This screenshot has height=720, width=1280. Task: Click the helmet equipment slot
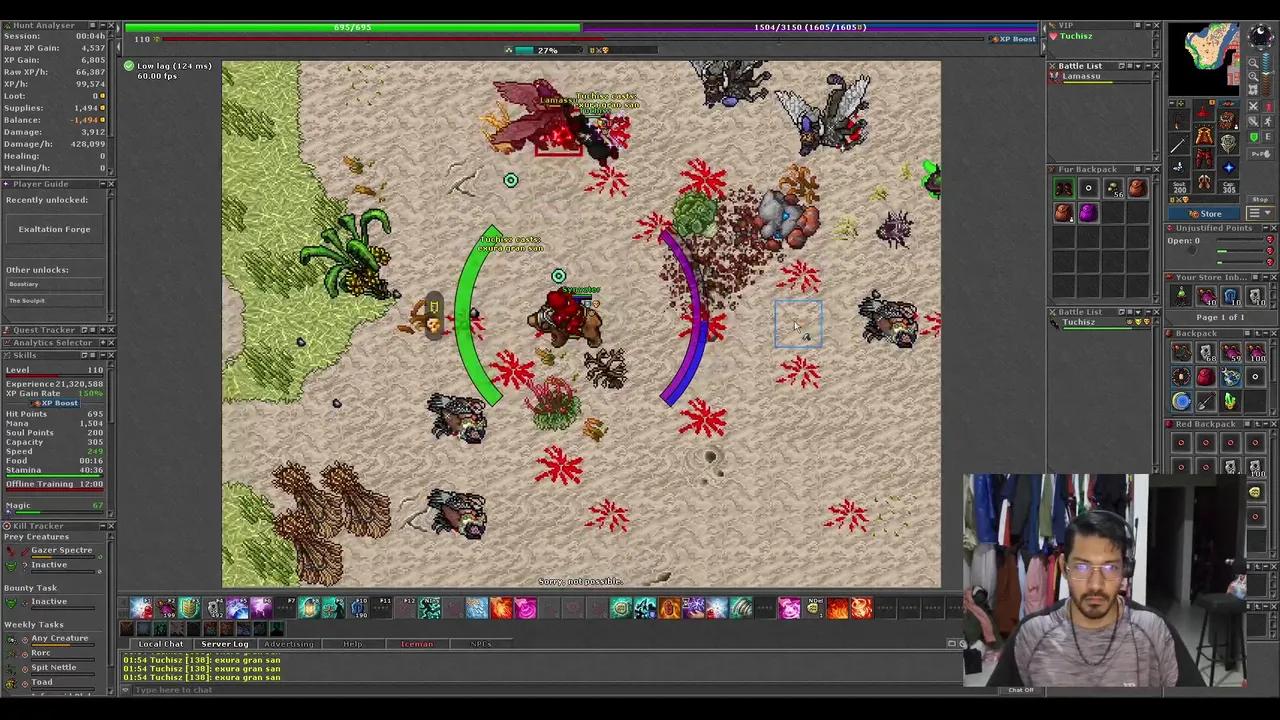click(x=1204, y=110)
